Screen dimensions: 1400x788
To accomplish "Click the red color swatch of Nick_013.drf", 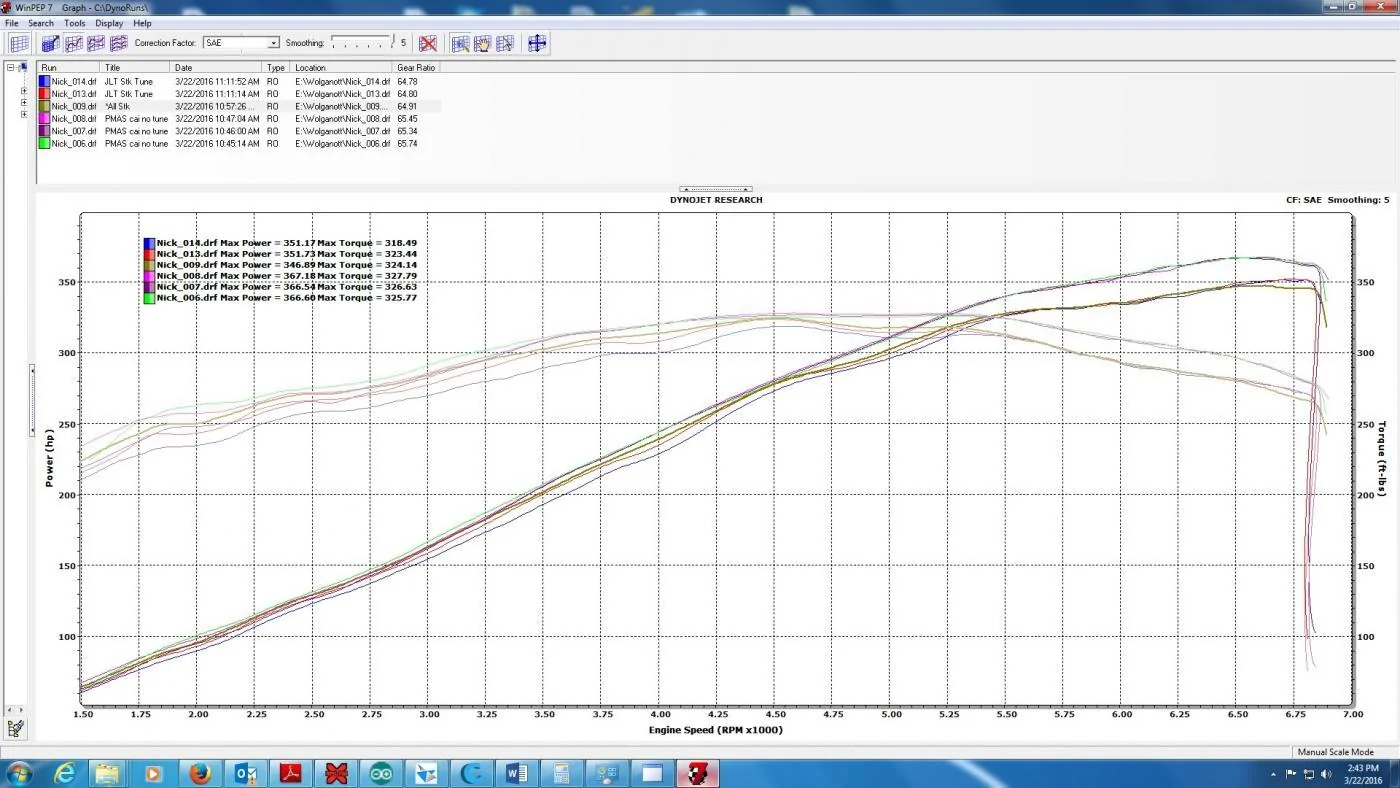I will (44, 94).
